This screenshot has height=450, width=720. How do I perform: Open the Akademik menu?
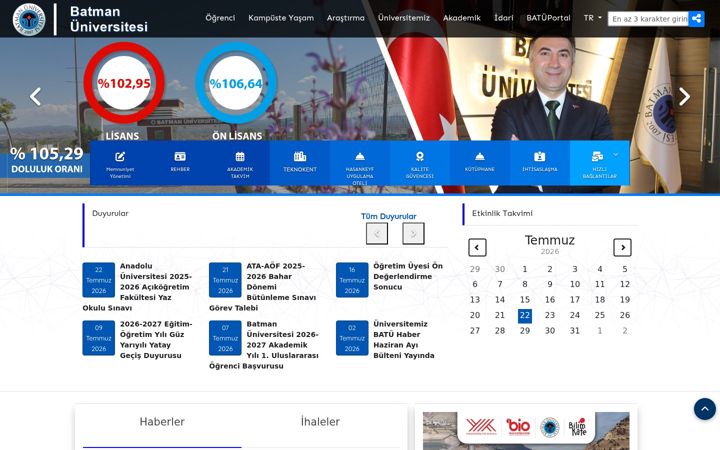coord(462,18)
